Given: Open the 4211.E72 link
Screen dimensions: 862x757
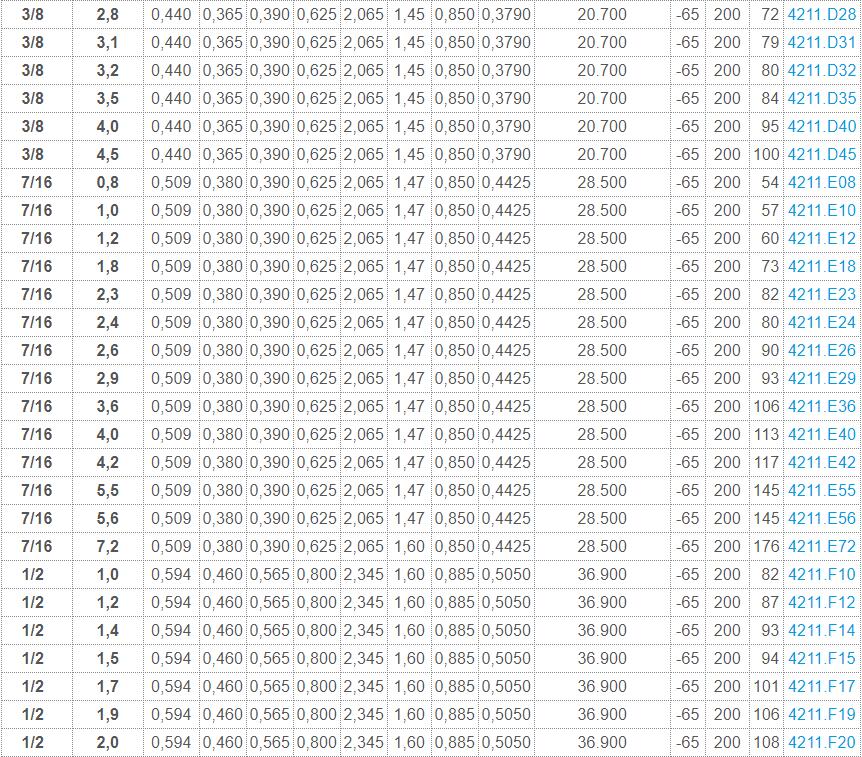Looking at the screenshot, I should (x=821, y=547).
